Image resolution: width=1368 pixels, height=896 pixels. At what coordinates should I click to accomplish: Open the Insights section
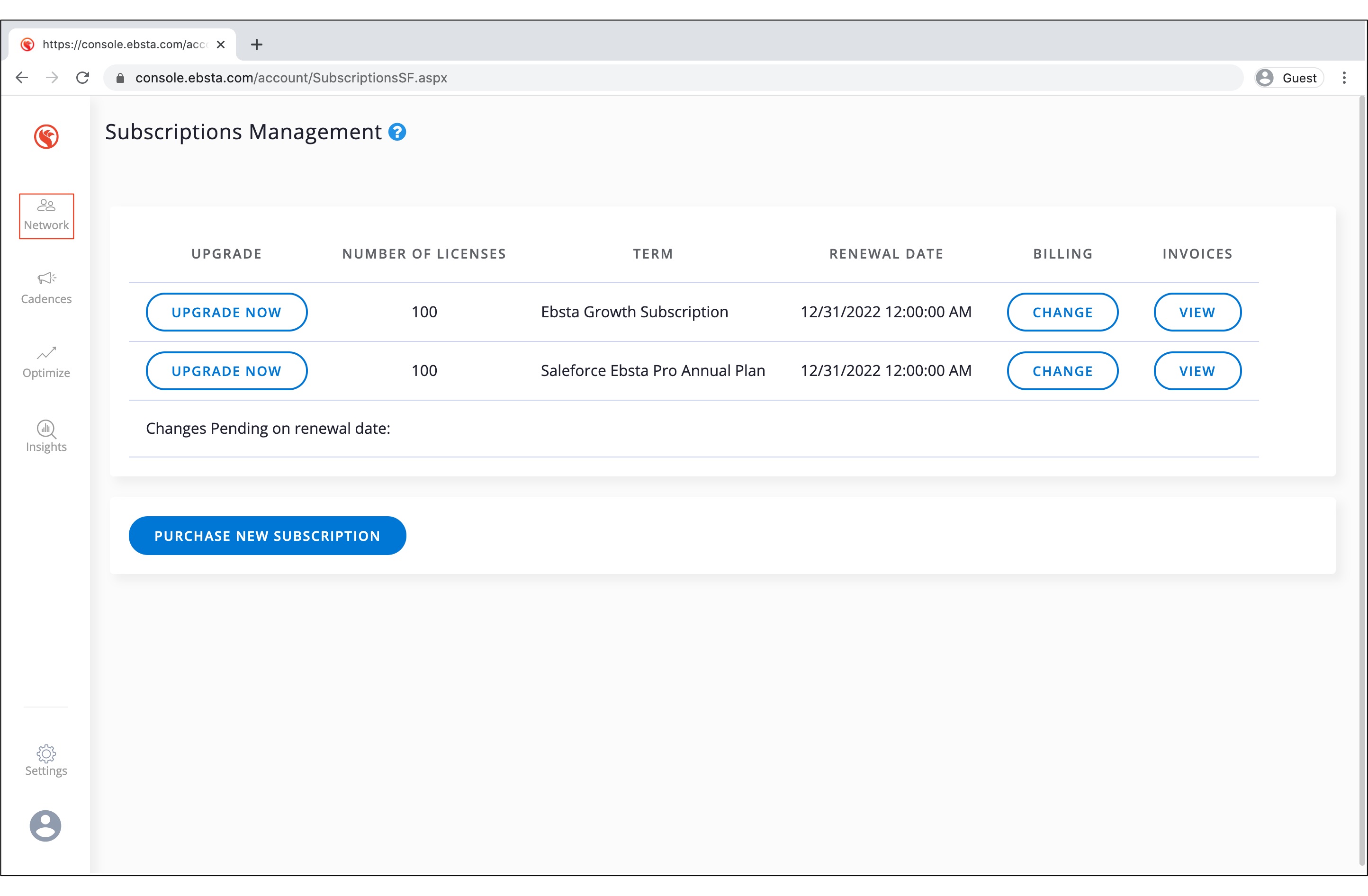[x=46, y=436]
